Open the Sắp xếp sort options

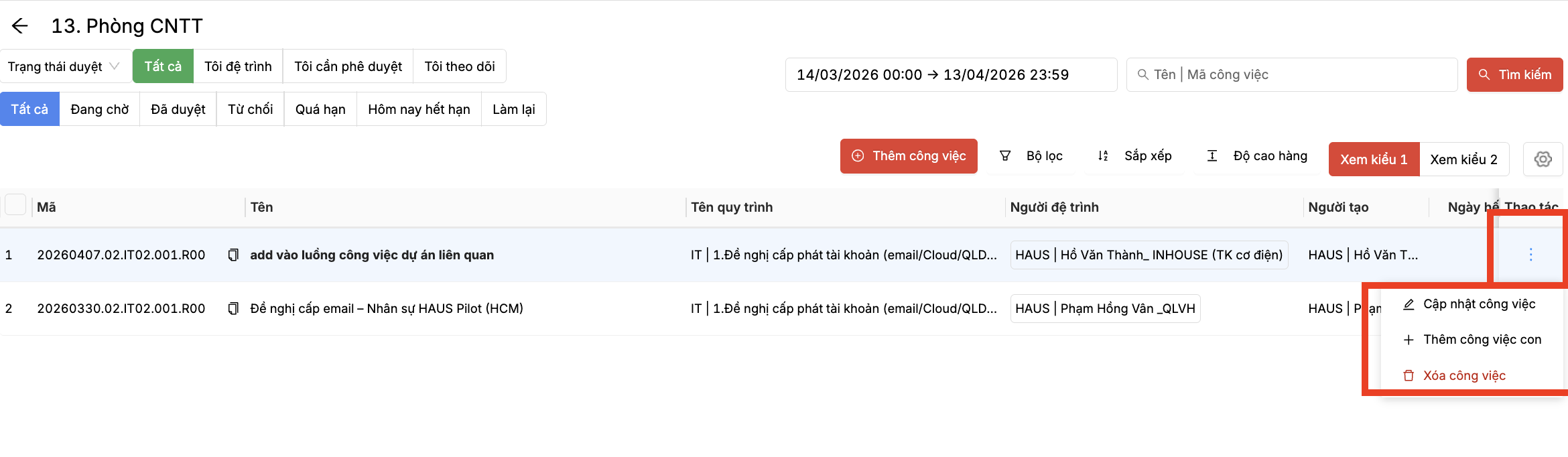point(1134,156)
